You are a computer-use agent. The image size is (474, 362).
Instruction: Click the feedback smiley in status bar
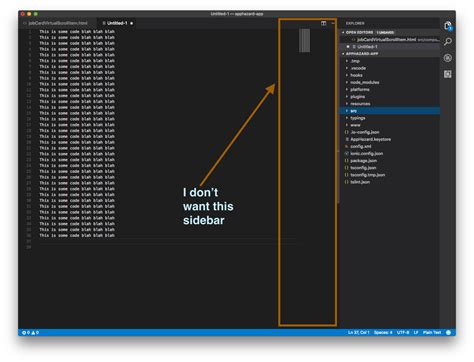point(448,332)
